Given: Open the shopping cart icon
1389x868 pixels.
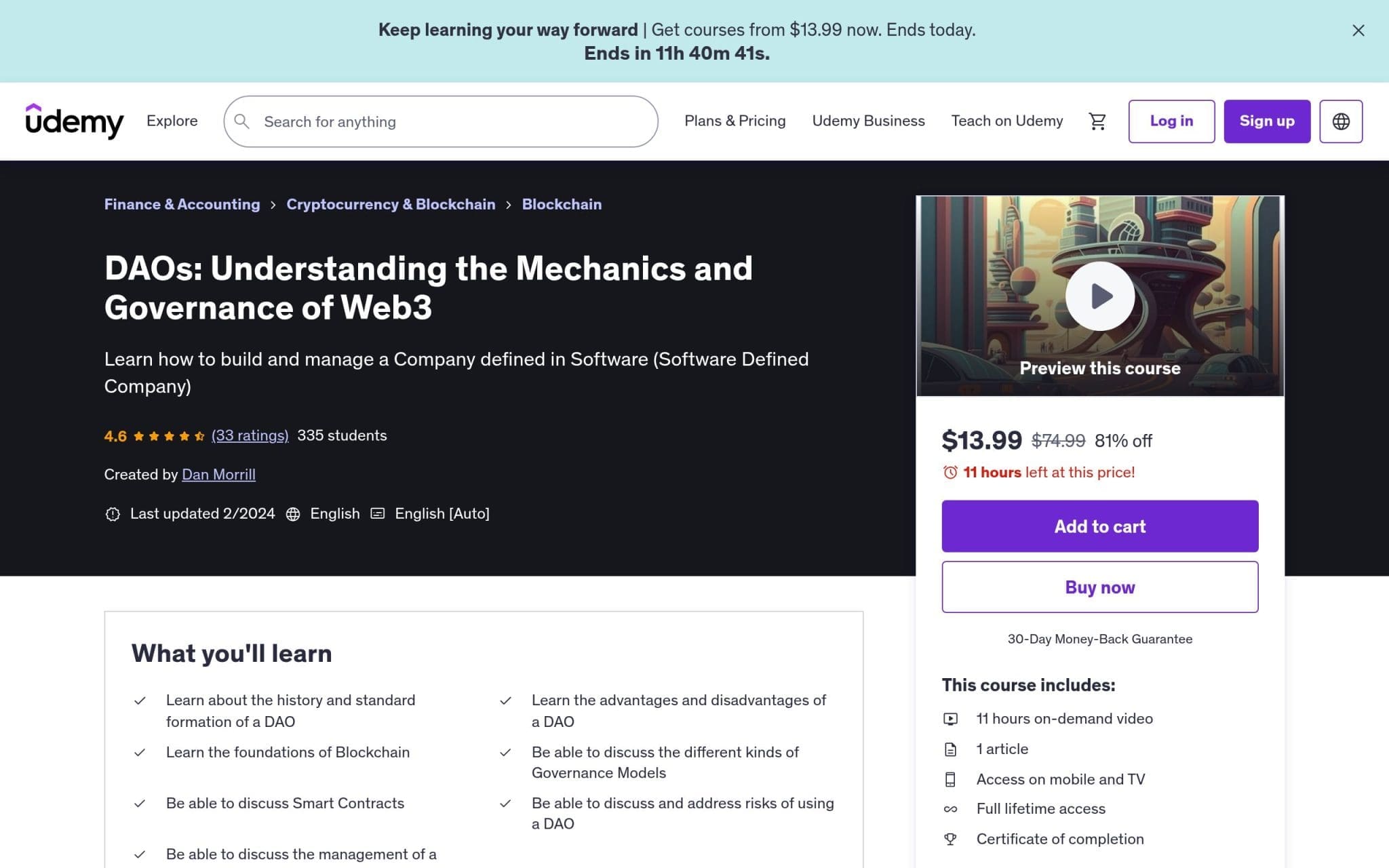Looking at the screenshot, I should tap(1097, 121).
